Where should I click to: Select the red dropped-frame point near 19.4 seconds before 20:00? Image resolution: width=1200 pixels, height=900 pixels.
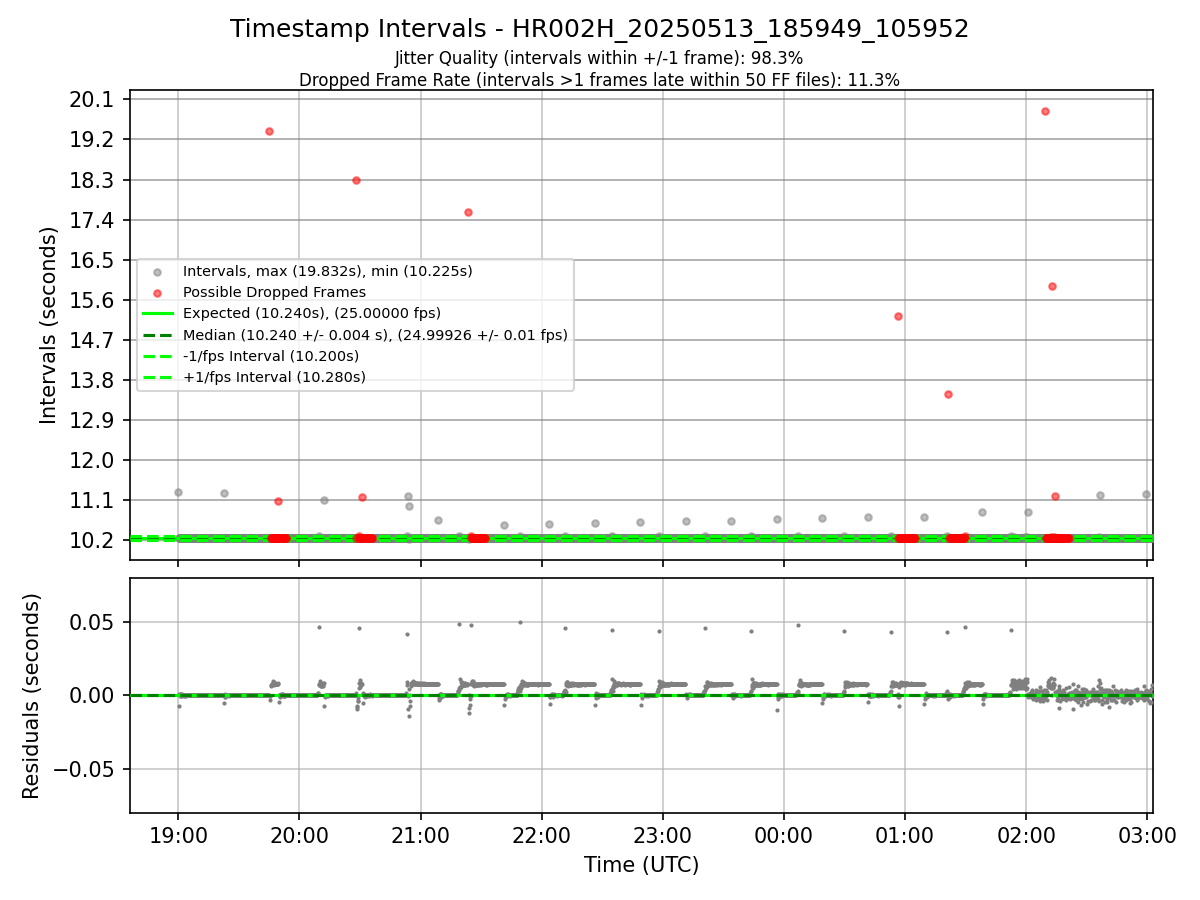(269, 131)
